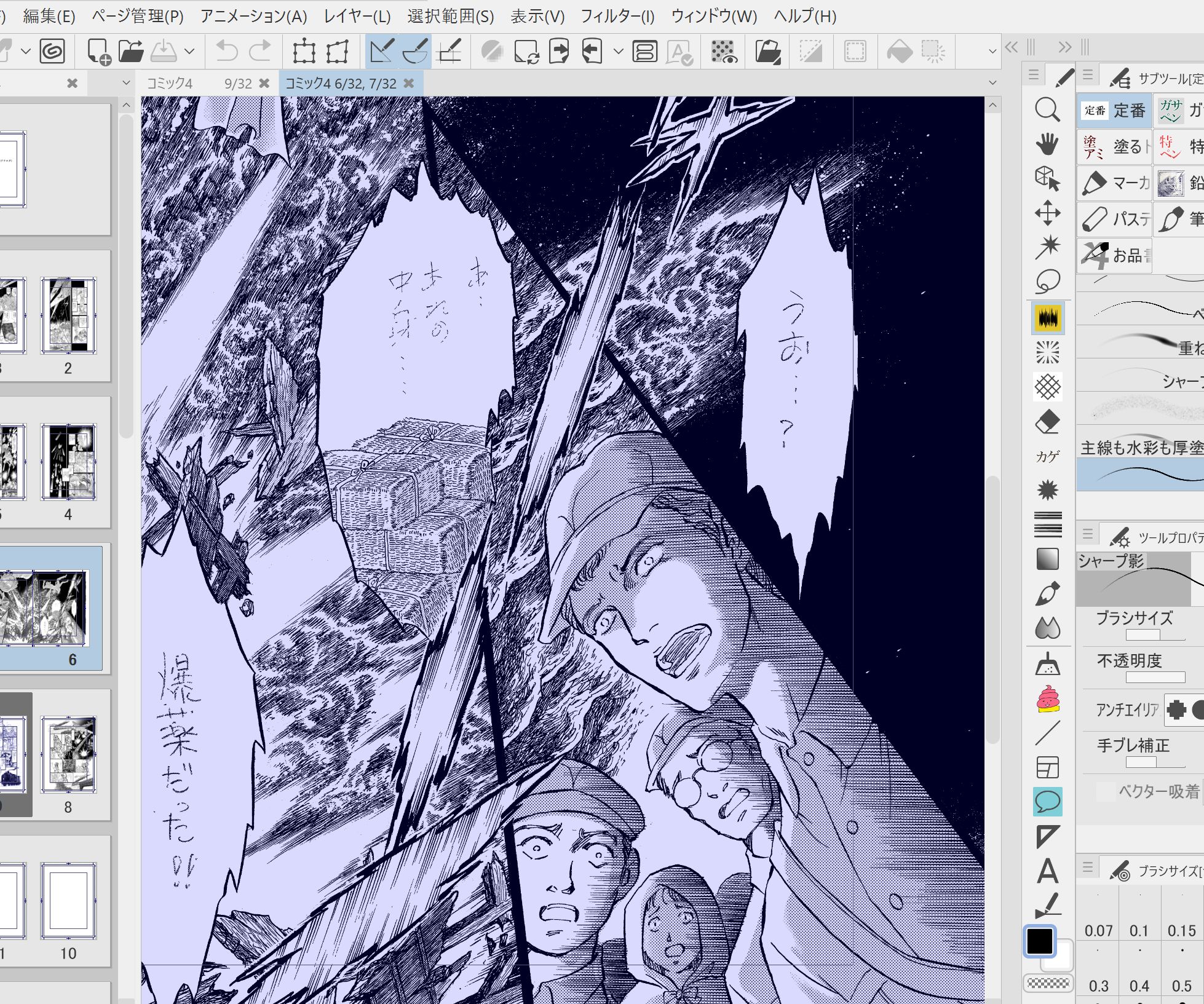The height and width of the screenshot is (1004, 1204).
Task: Select the Eraser tool
Action: [1047, 422]
